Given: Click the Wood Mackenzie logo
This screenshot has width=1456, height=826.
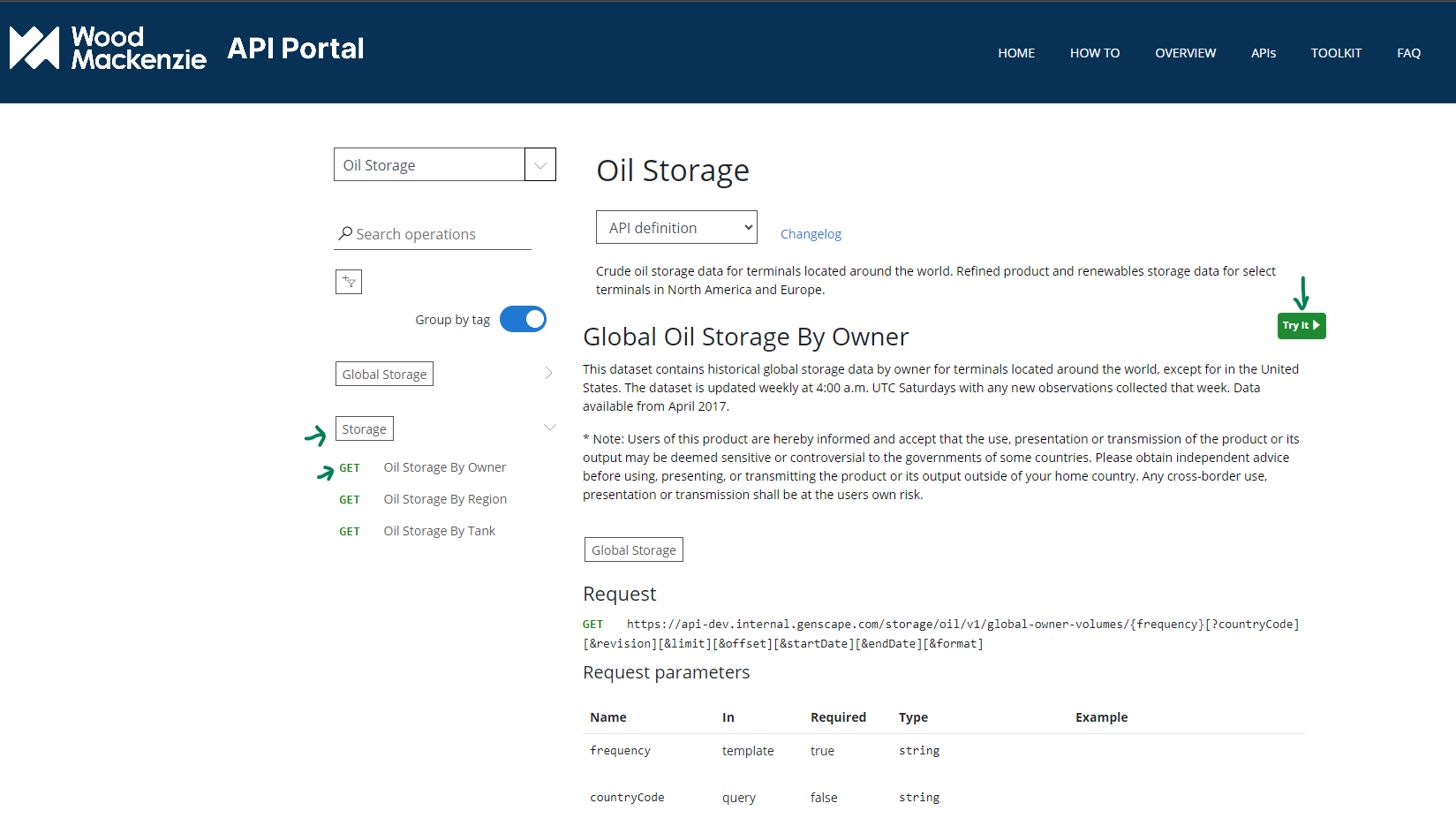Looking at the screenshot, I should pos(108,49).
